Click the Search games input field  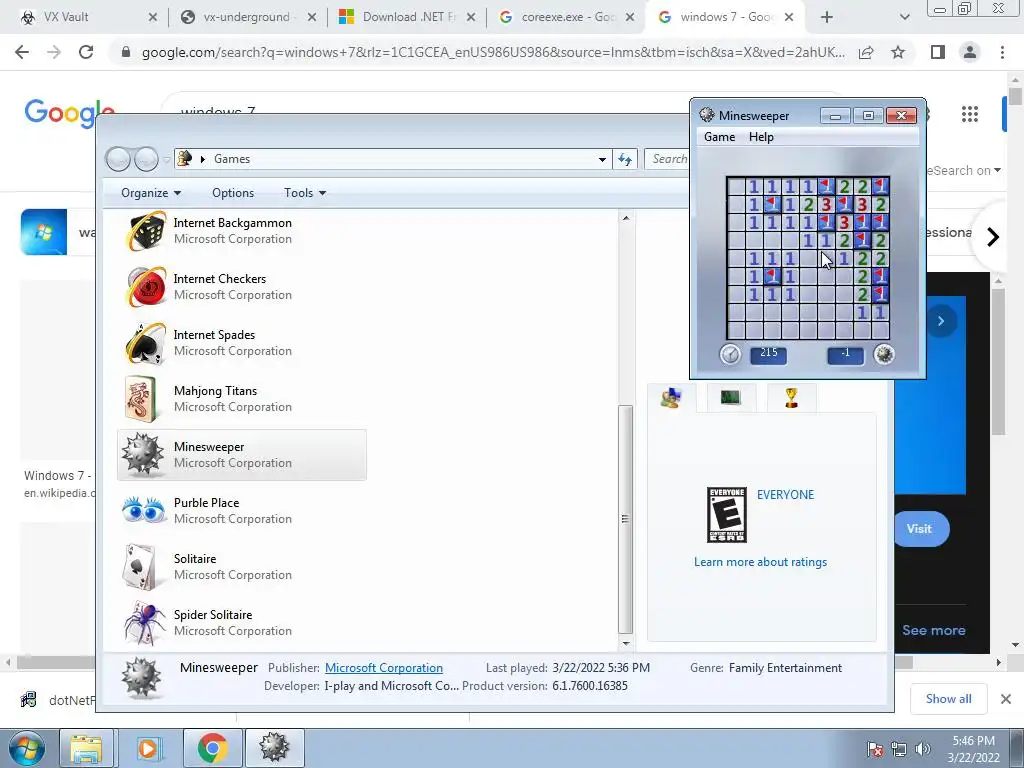tap(667, 159)
